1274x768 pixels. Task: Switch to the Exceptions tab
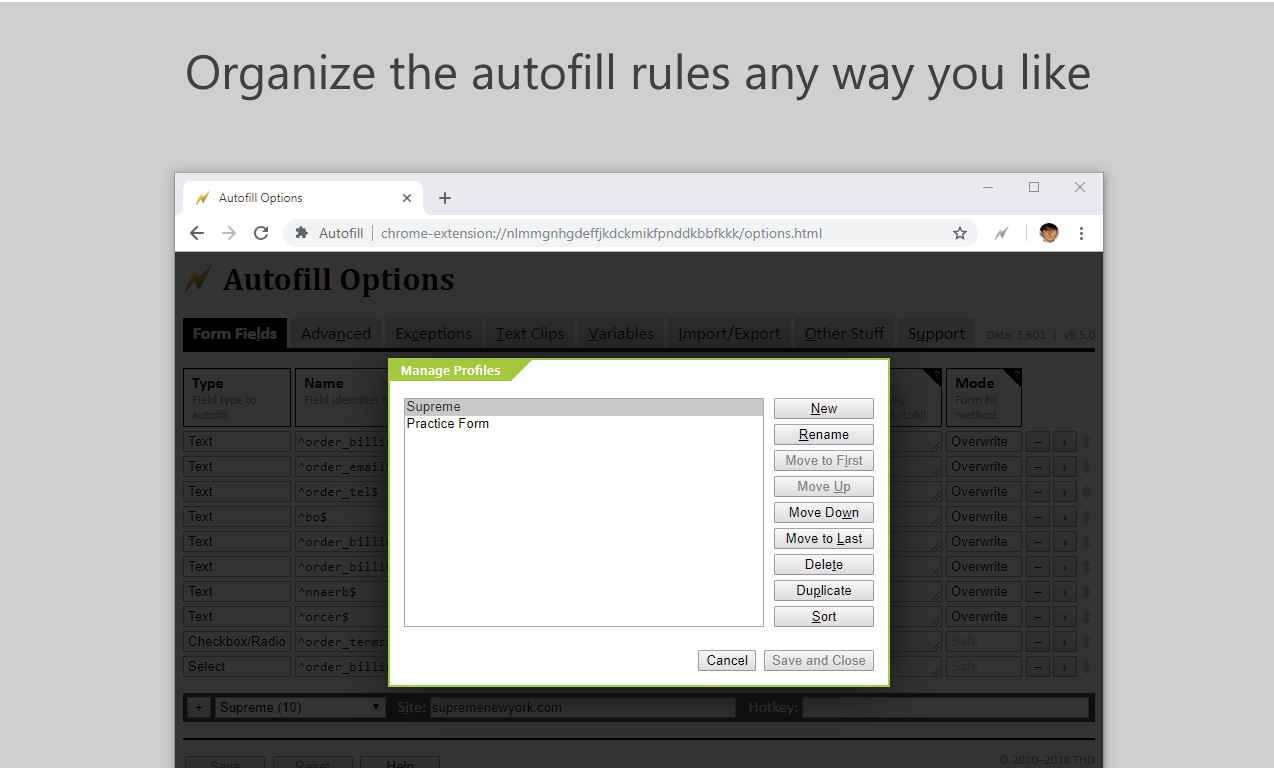[x=433, y=334]
